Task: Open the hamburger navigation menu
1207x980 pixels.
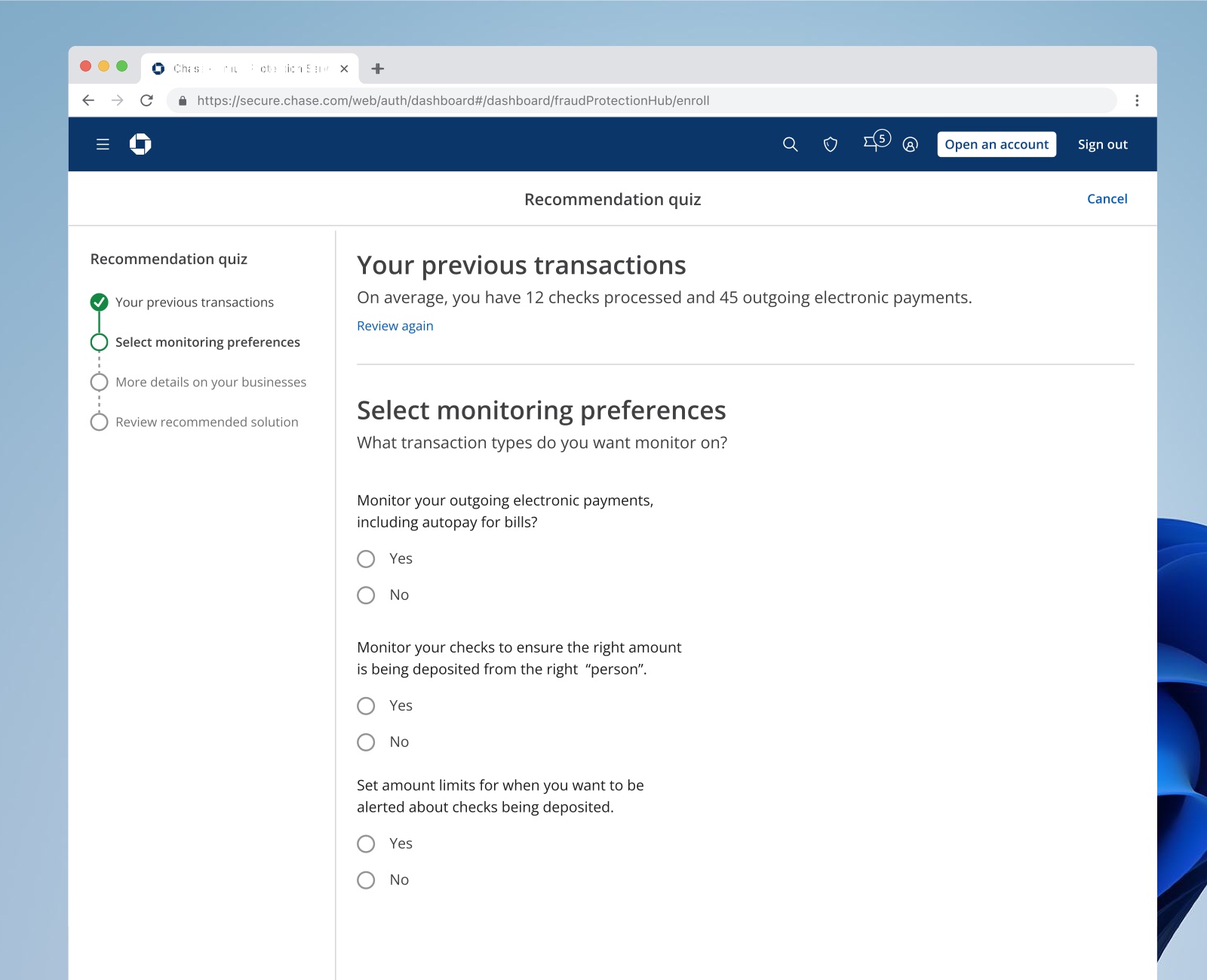Action: [x=103, y=144]
